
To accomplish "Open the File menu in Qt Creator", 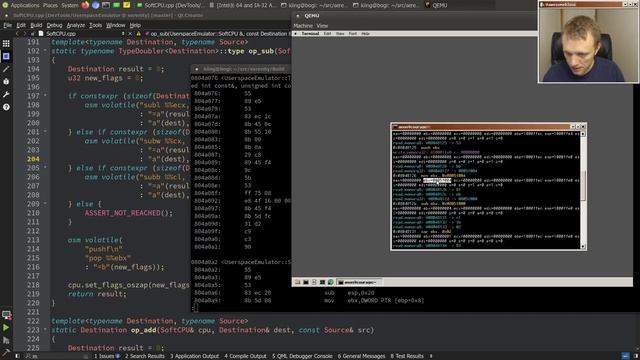I will [x=8, y=25].
